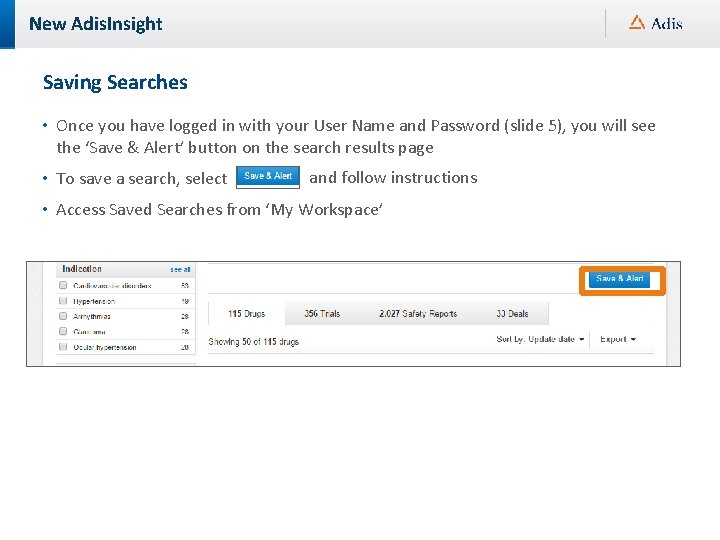Go to the 2,027 Safety Reports tab
Image resolution: width=720 pixels, height=540 pixels.
[418, 314]
